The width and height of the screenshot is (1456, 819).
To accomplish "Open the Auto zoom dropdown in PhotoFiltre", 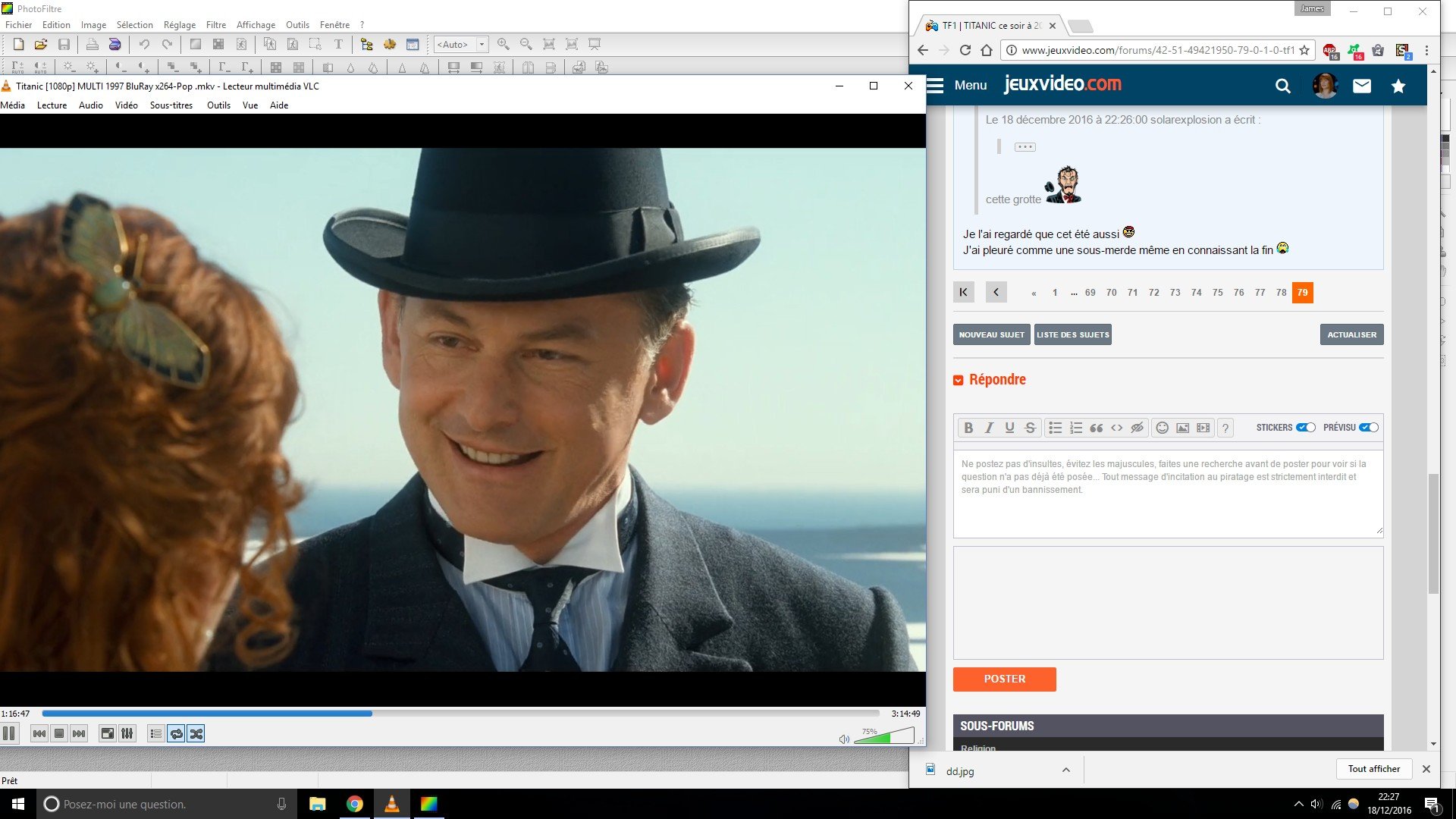I will pos(482,45).
